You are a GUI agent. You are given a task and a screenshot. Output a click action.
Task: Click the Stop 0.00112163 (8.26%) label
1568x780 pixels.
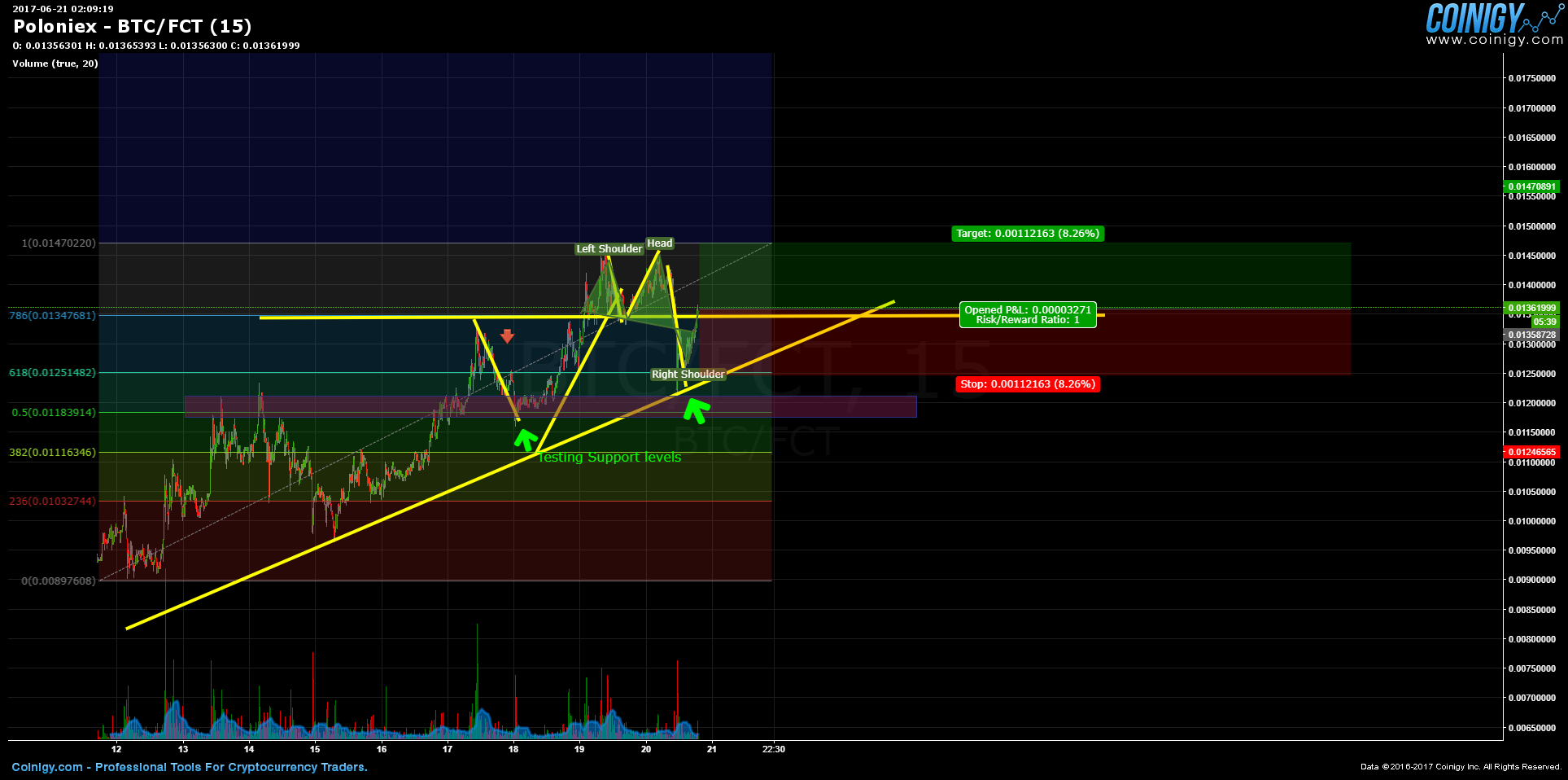1027,383
